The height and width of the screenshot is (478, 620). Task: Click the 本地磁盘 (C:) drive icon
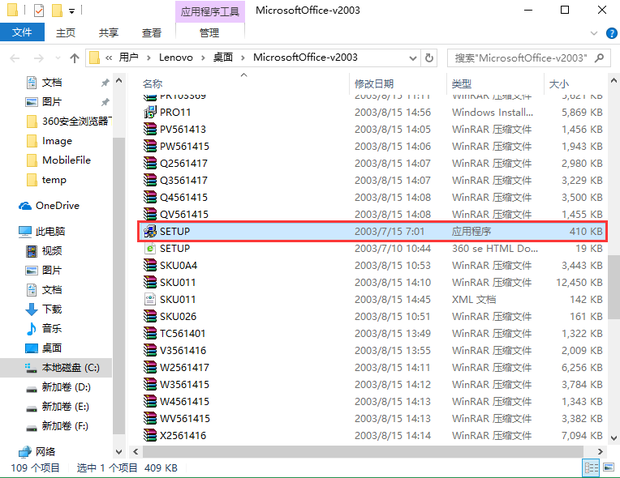(31, 368)
